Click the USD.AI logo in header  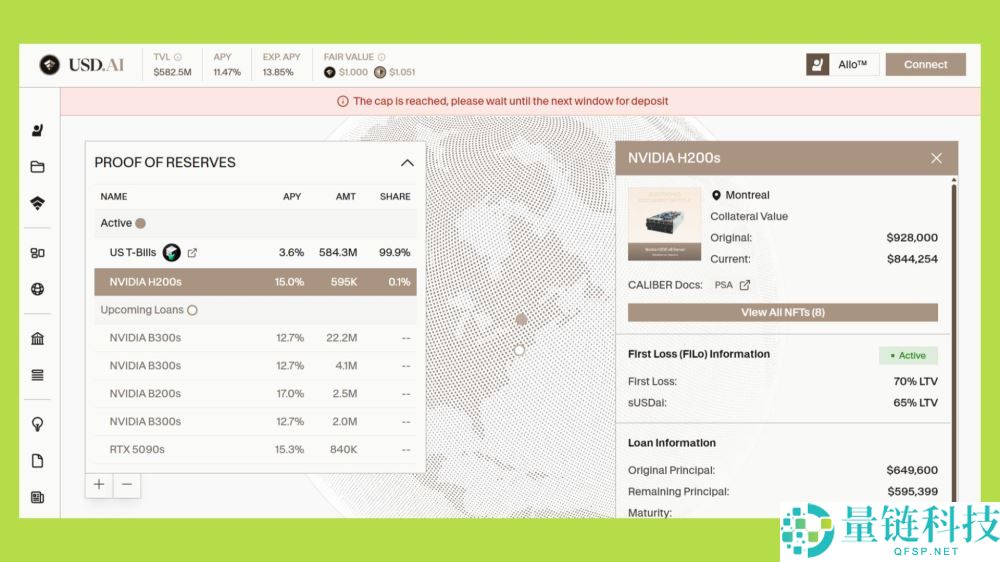pos(82,65)
